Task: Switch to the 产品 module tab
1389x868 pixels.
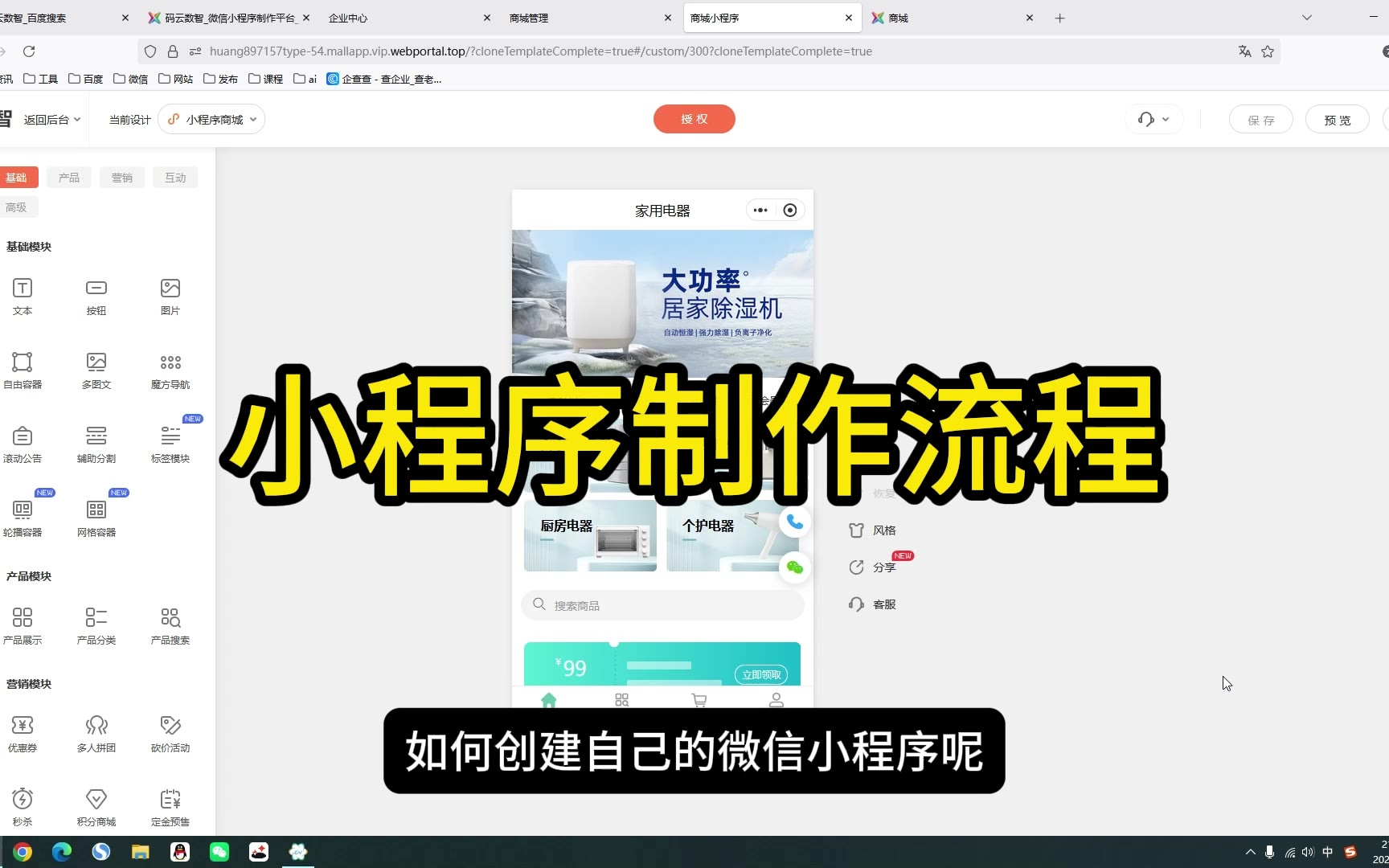Action: click(69, 178)
